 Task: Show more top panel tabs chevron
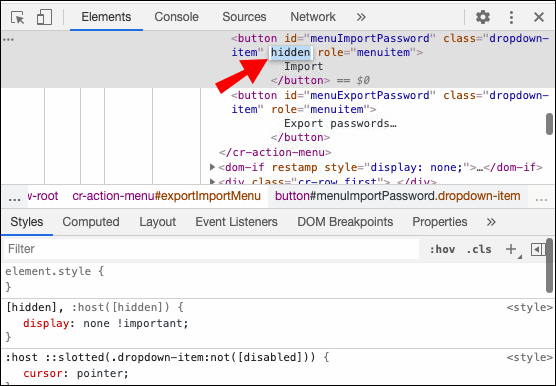click(x=361, y=17)
